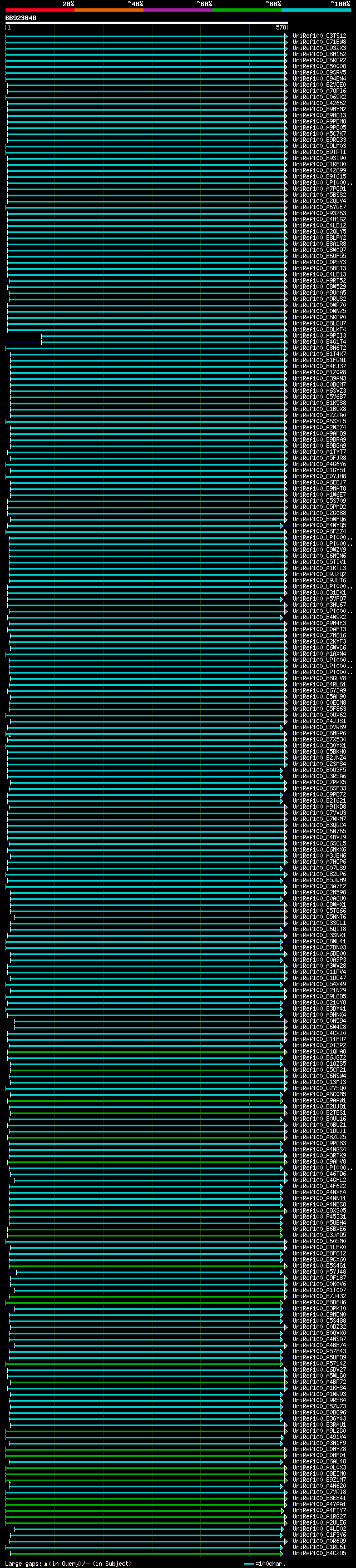Select hit UniRef100_Q54X49
The width and height of the screenshot is (356, 1568).
point(319,985)
